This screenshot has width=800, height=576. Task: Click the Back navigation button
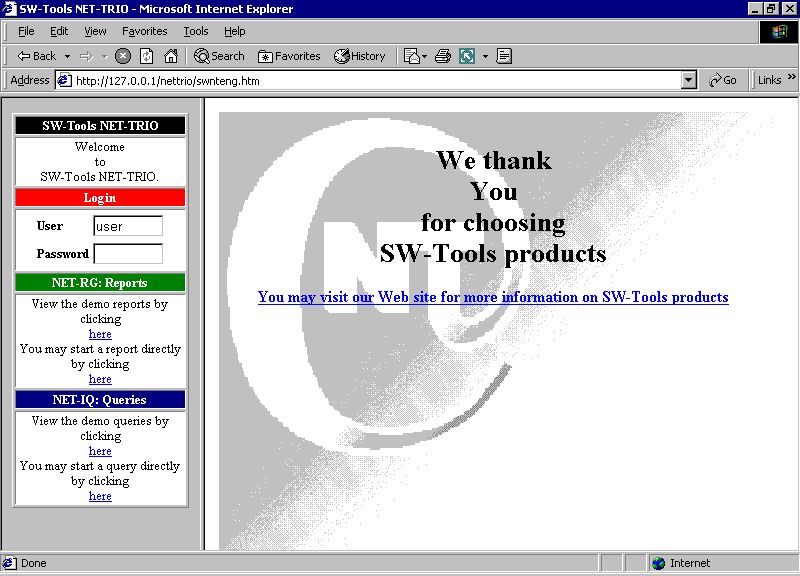click(37, 56)
